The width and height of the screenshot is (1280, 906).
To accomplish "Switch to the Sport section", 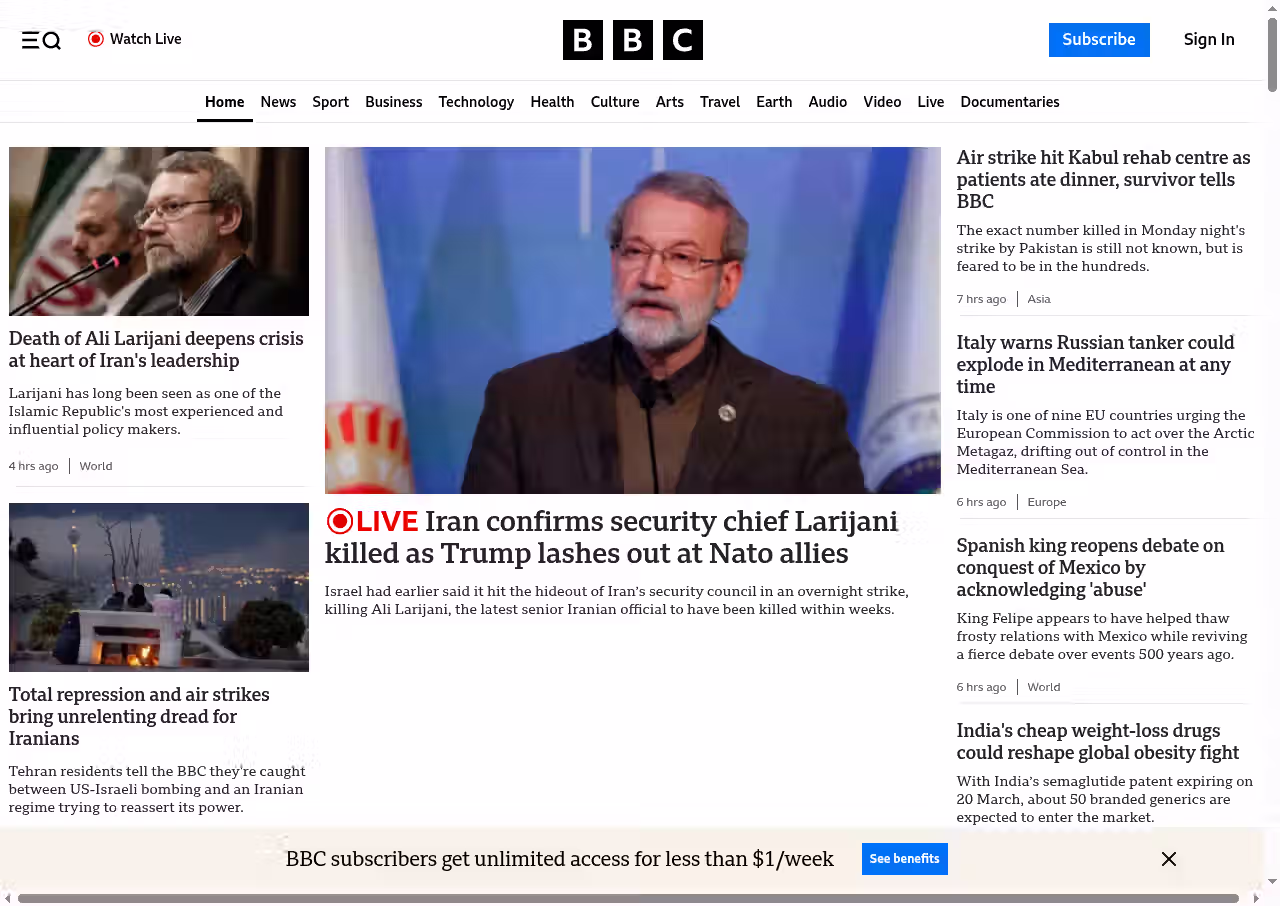I will pos(330,102).
